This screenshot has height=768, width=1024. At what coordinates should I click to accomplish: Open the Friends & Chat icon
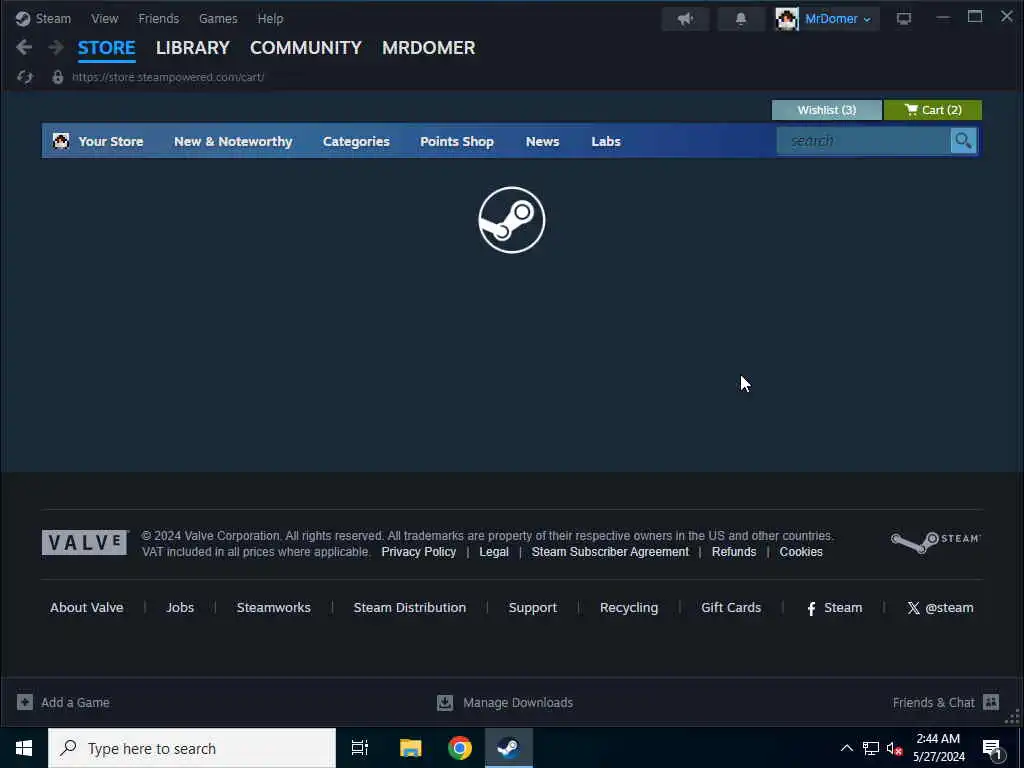[991, 702]
